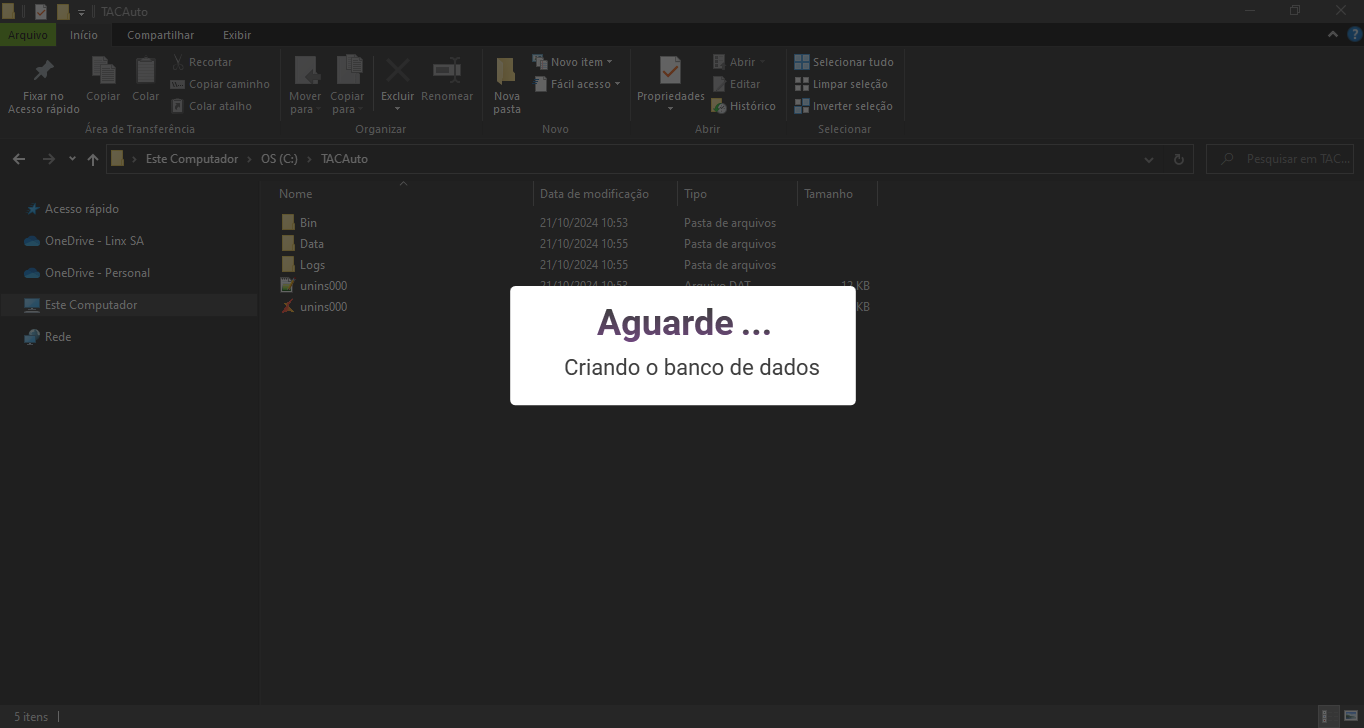This screenshot has width=1364, height=728.
Task: Select Este Computador in navigation pane
Action: [x=91, y=305]
